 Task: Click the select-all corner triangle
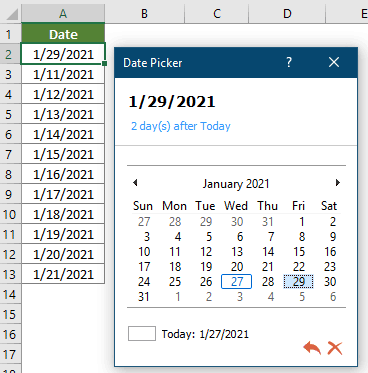12,14
